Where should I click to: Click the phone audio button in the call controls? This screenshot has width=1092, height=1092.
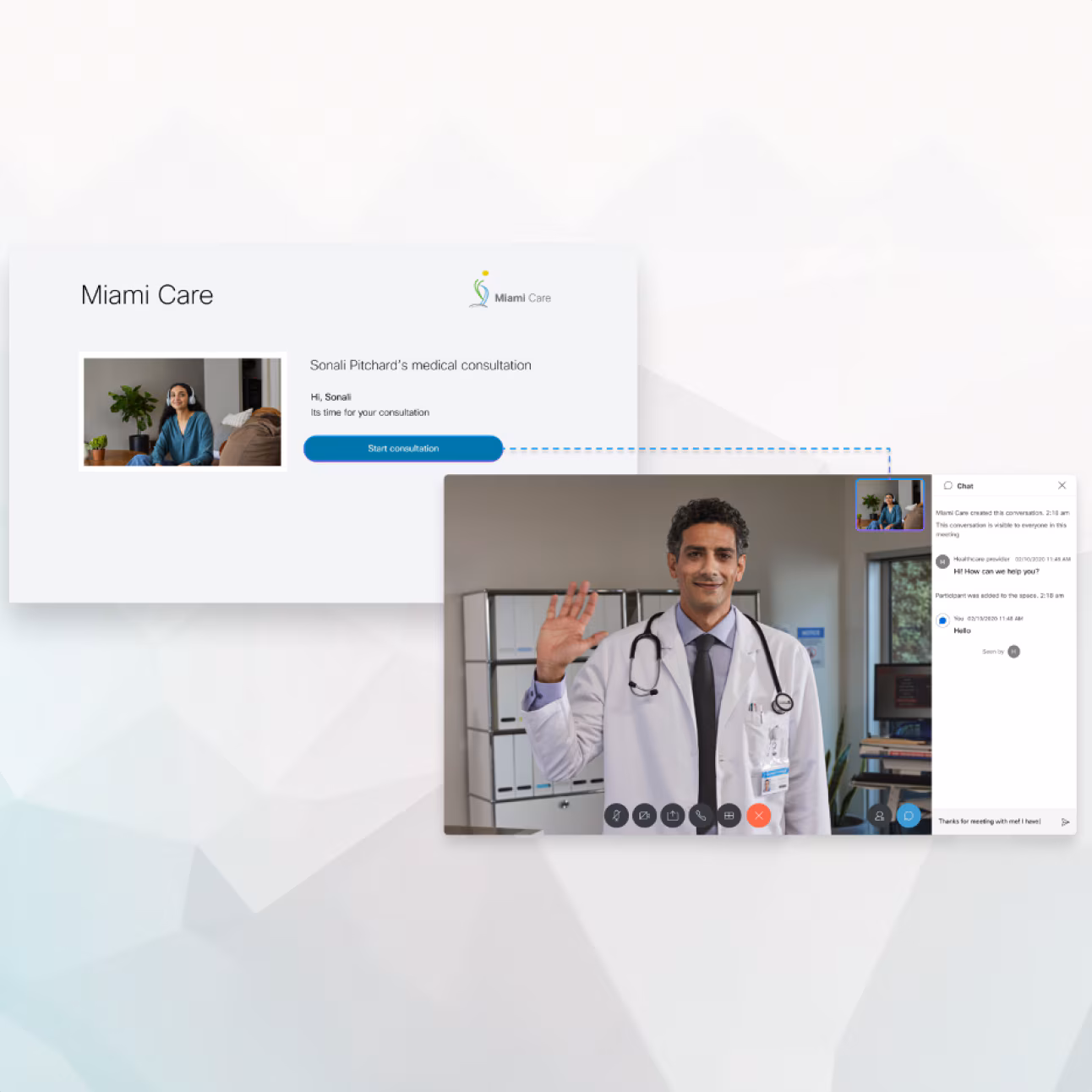701,816
